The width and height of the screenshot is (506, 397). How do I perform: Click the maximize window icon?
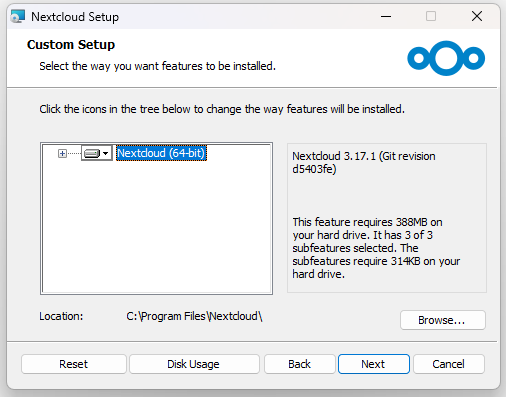(x=431, y=16)
